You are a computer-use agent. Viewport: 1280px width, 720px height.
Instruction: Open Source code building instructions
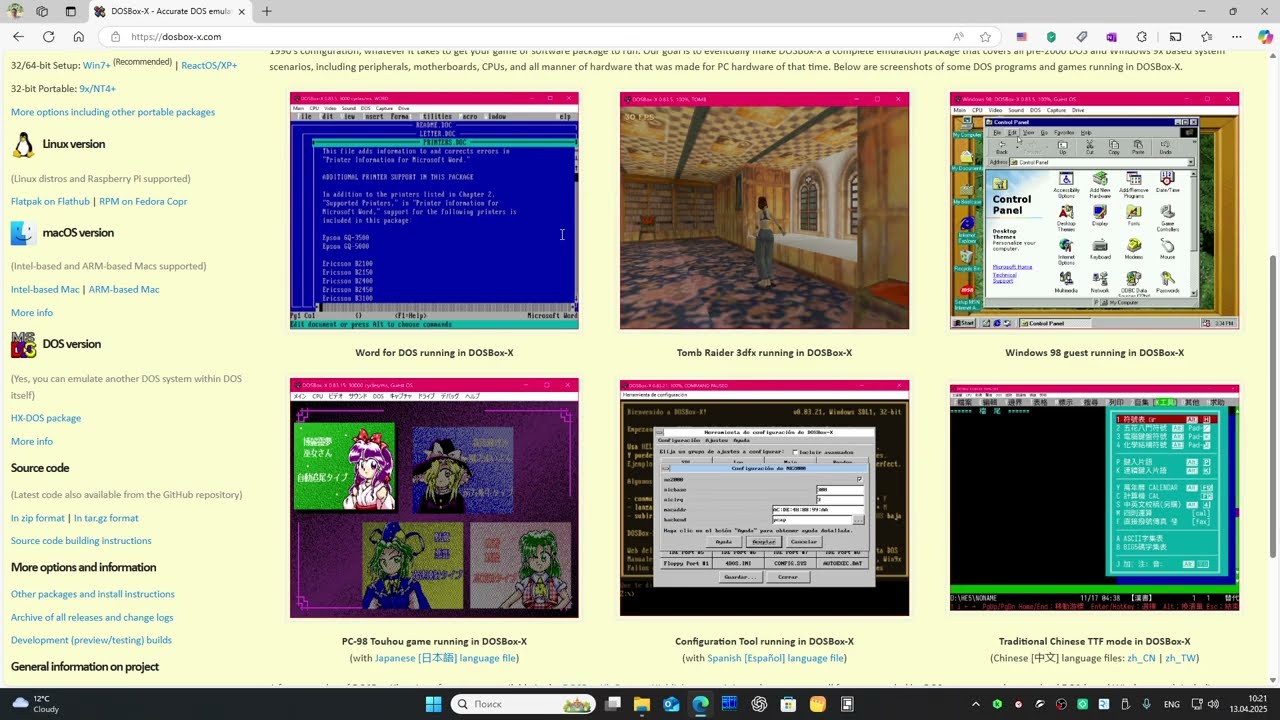pyautogui.click(x=81, y=541)
